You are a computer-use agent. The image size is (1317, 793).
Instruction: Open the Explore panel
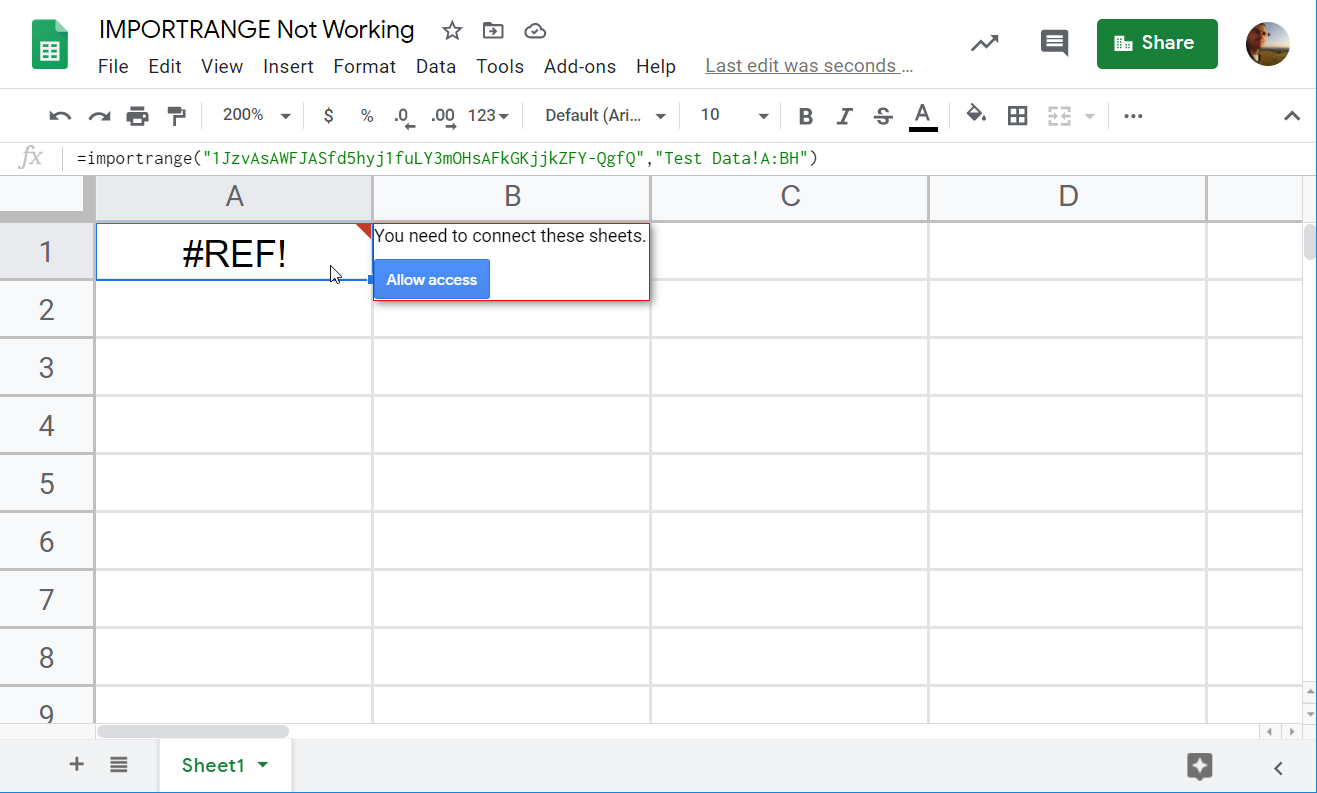(1199, 767)
